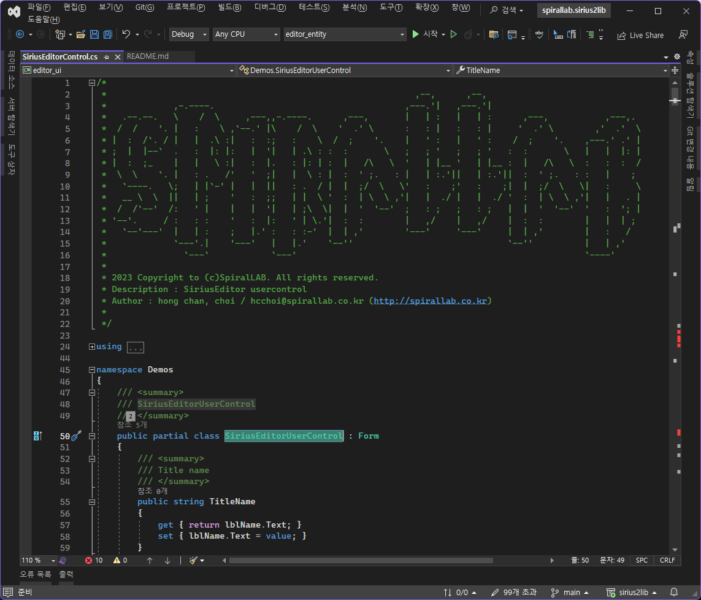Switch to the README.md tab
701x600 pixels.
click(148, 56)
